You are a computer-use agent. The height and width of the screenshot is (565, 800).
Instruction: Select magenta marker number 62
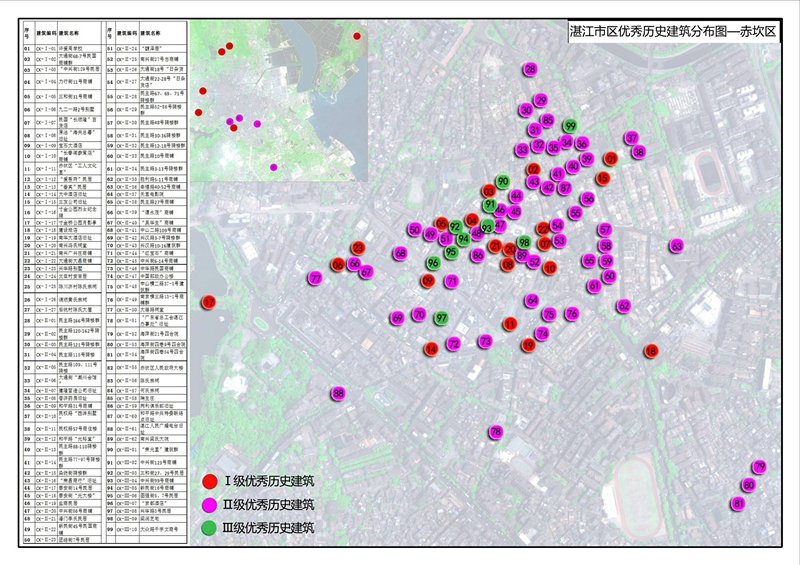point(624,305)
